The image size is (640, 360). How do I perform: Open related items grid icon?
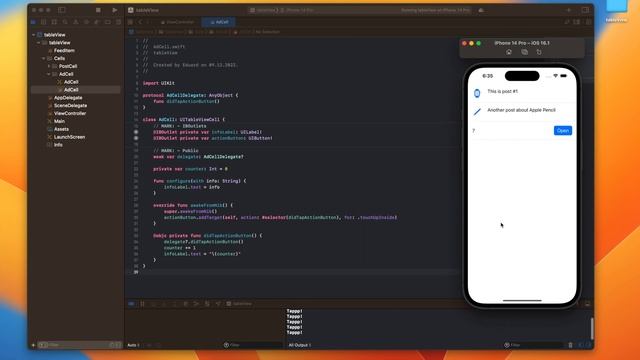[130, 22]
